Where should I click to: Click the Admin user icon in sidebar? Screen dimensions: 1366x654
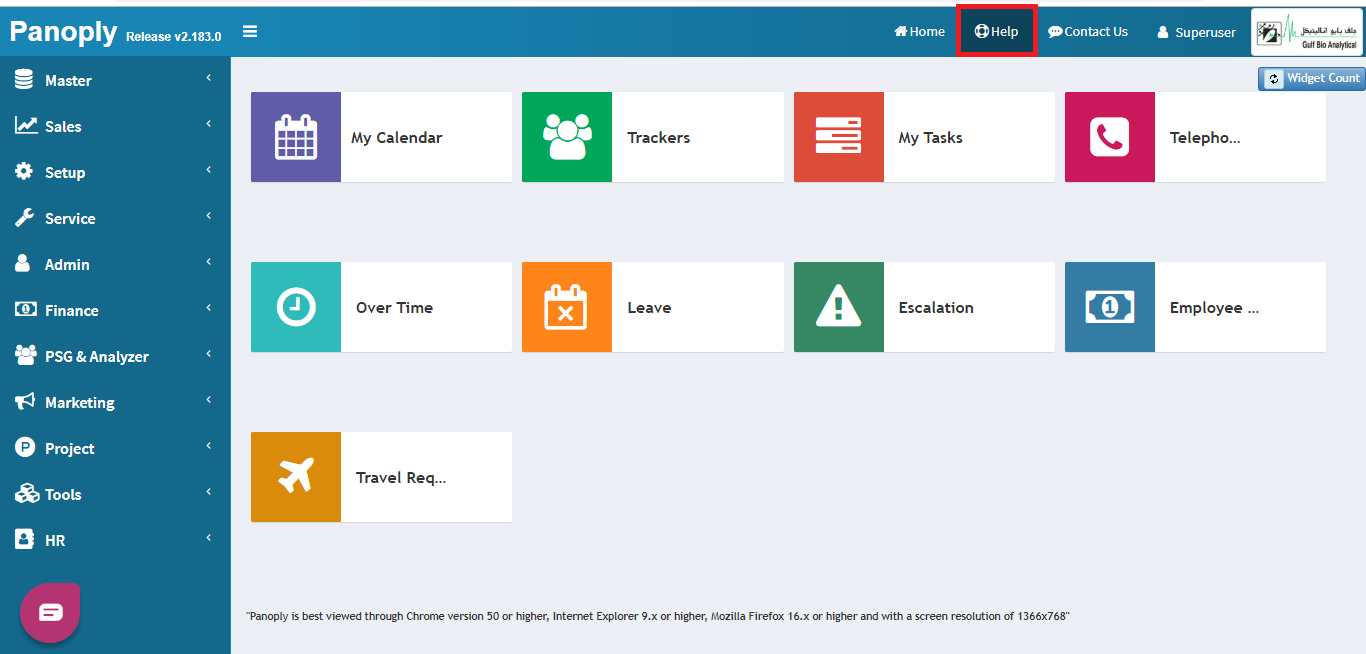pyautogui.click(x=23, y=264)
